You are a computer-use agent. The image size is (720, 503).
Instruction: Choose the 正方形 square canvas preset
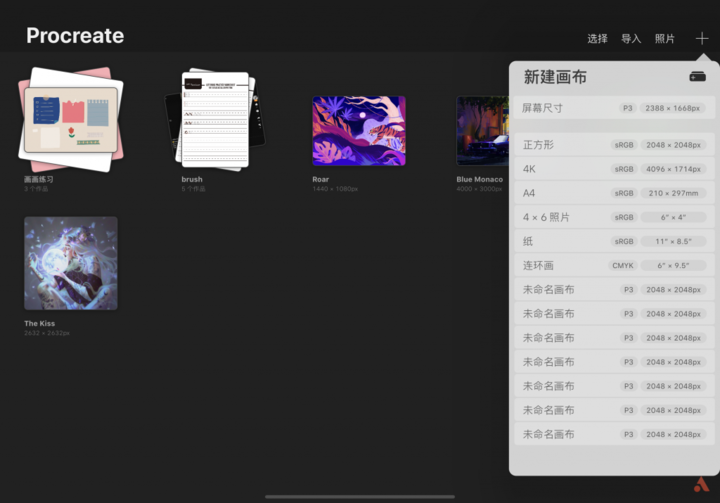point(614,145)
